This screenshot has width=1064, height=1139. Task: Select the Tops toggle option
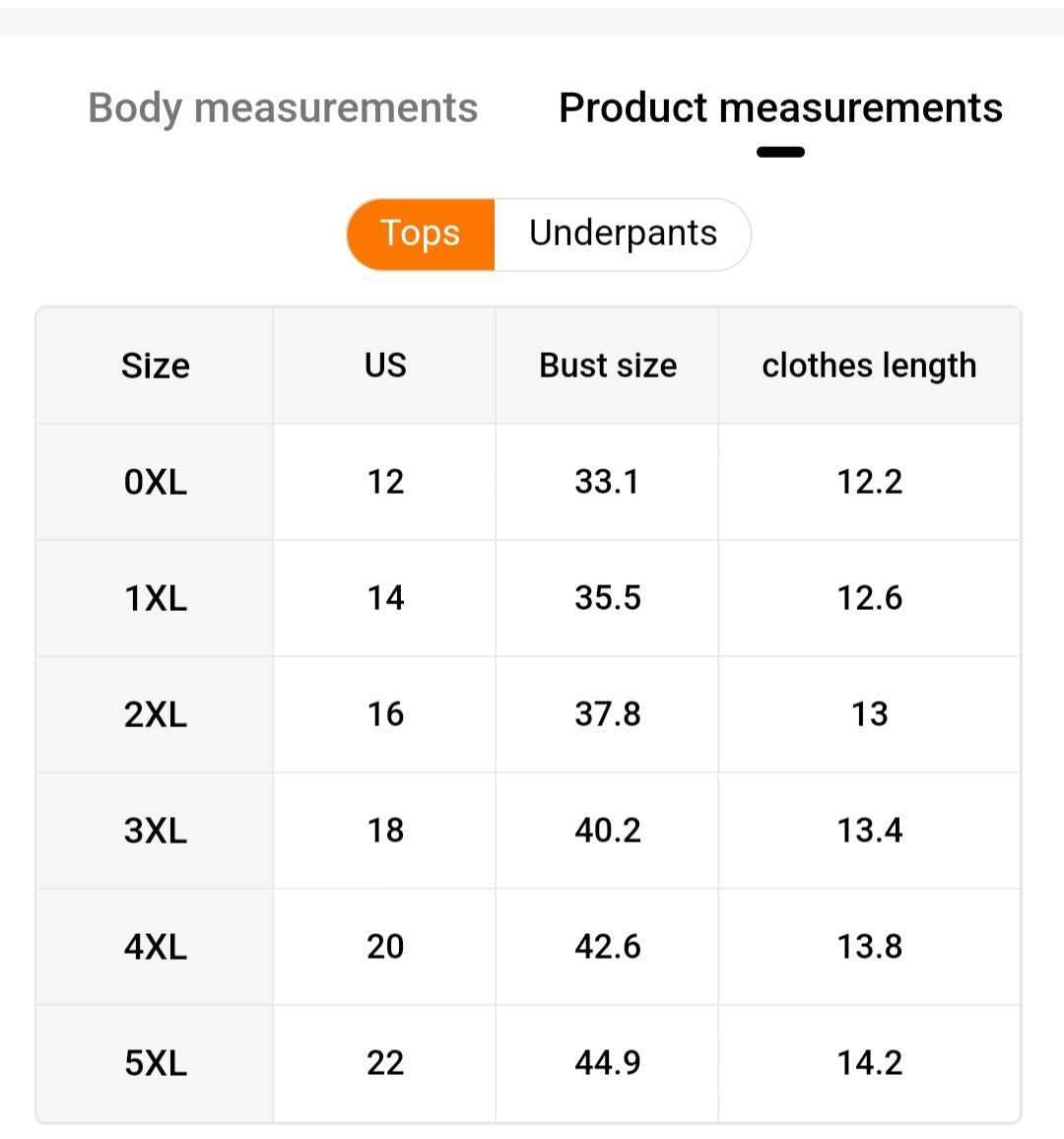(421, 234)
